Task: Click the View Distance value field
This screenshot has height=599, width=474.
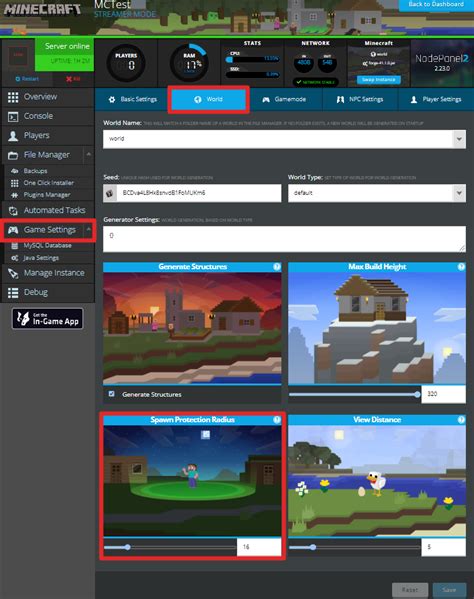Action: click(x=443, y=547)
